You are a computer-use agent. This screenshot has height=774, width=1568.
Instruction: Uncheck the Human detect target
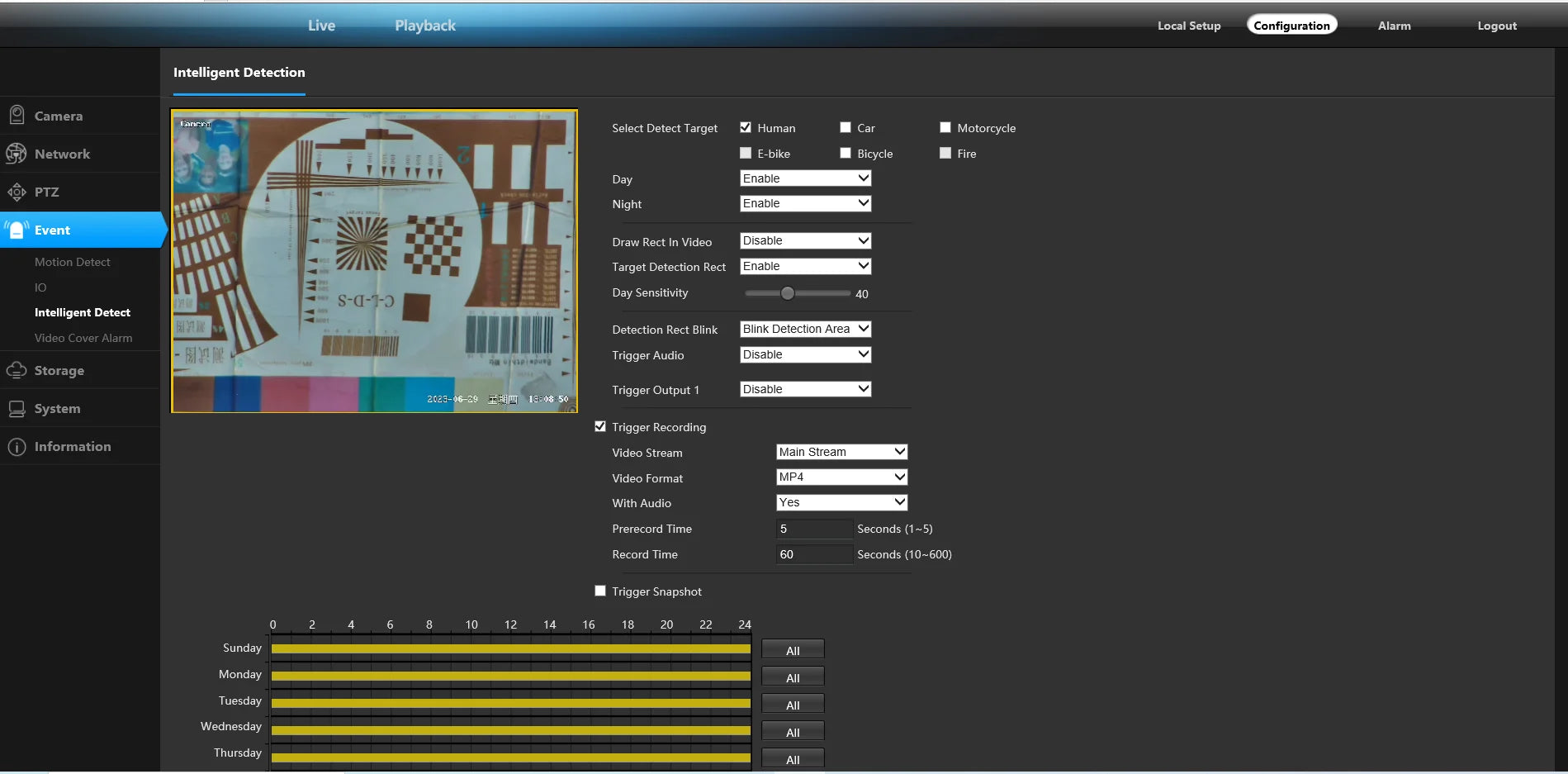(x=746, y=127)
